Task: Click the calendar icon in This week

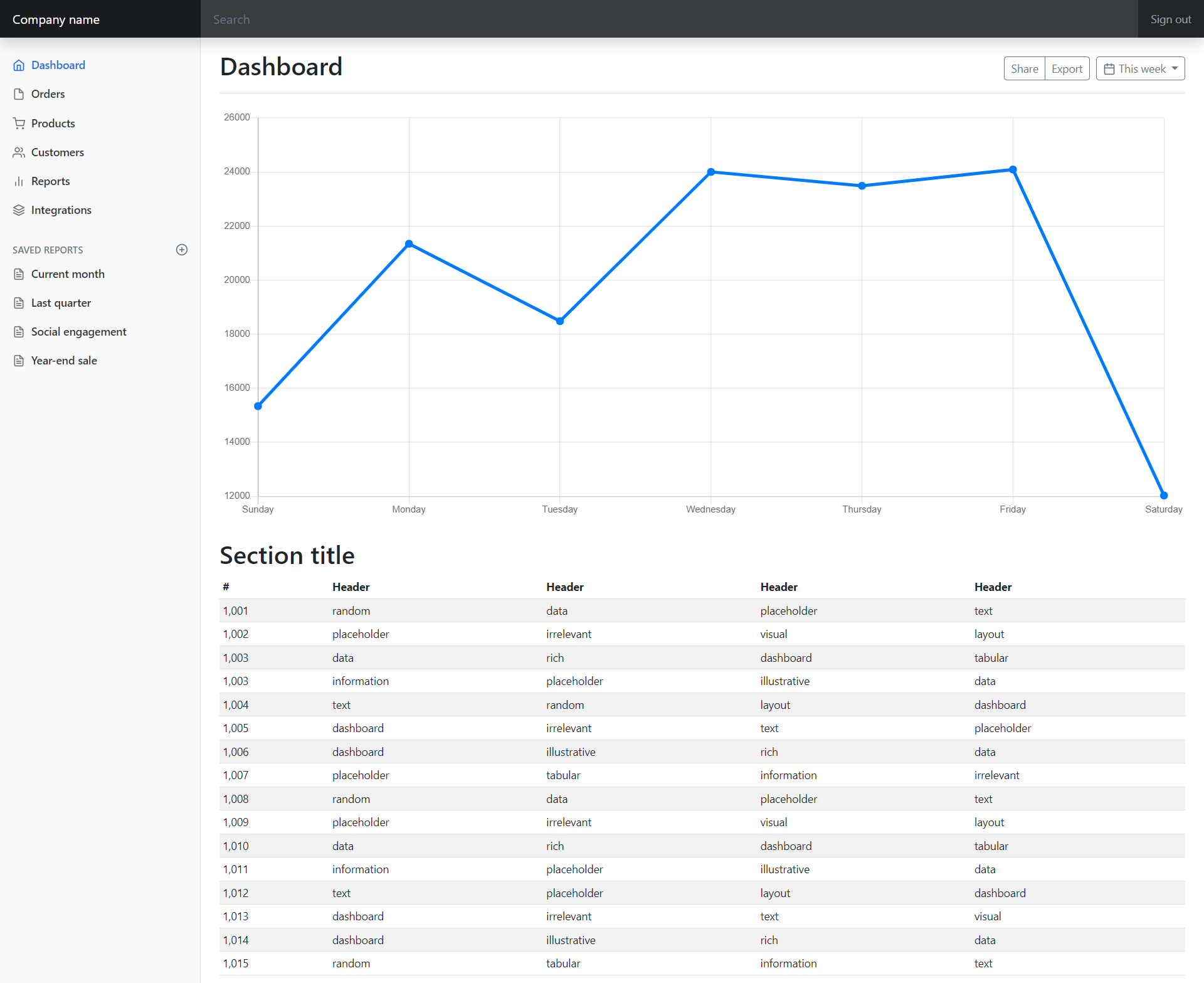Action: point(1109,69)
